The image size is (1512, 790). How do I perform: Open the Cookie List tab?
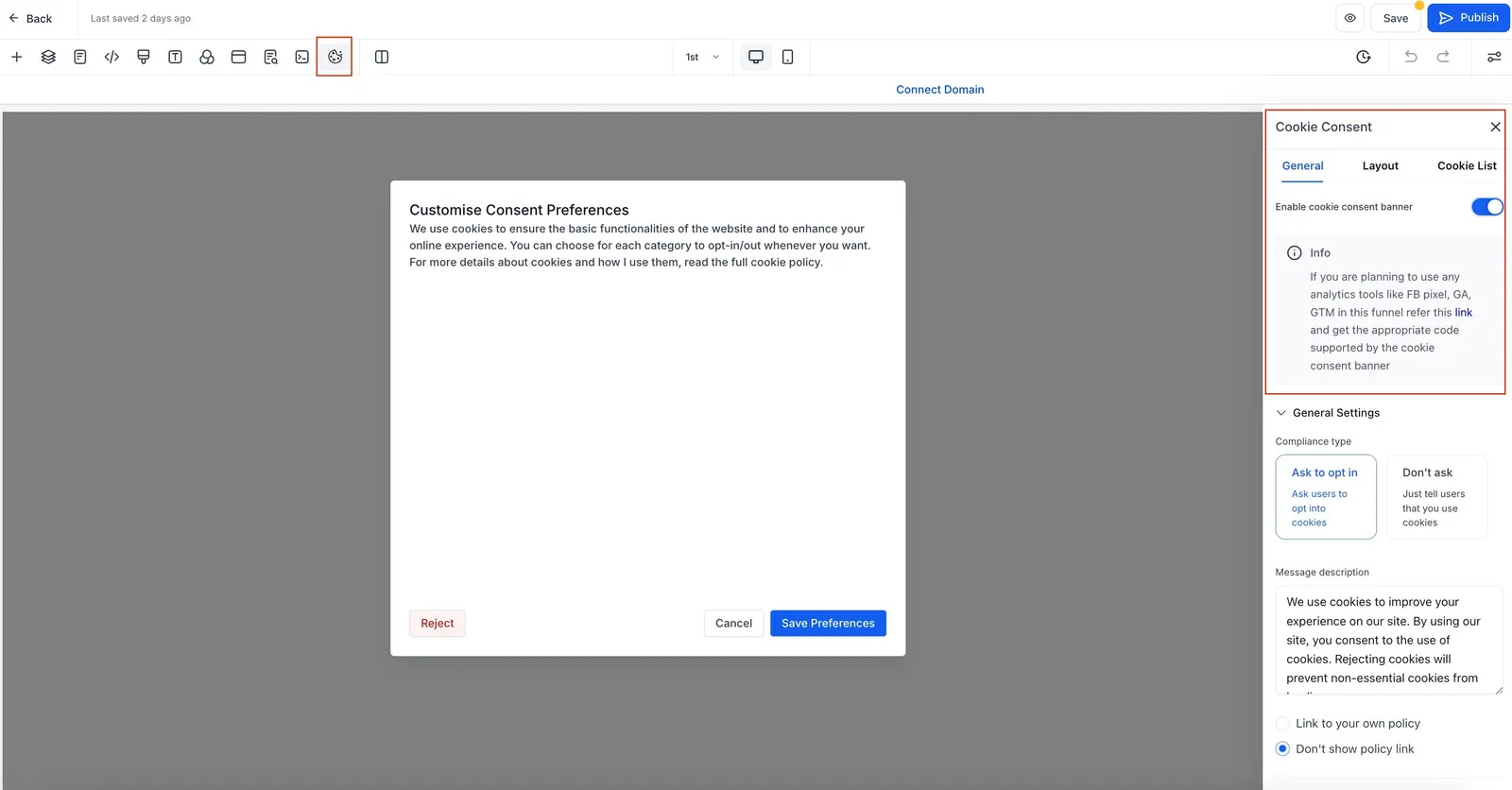click(x=1467, y=165)
